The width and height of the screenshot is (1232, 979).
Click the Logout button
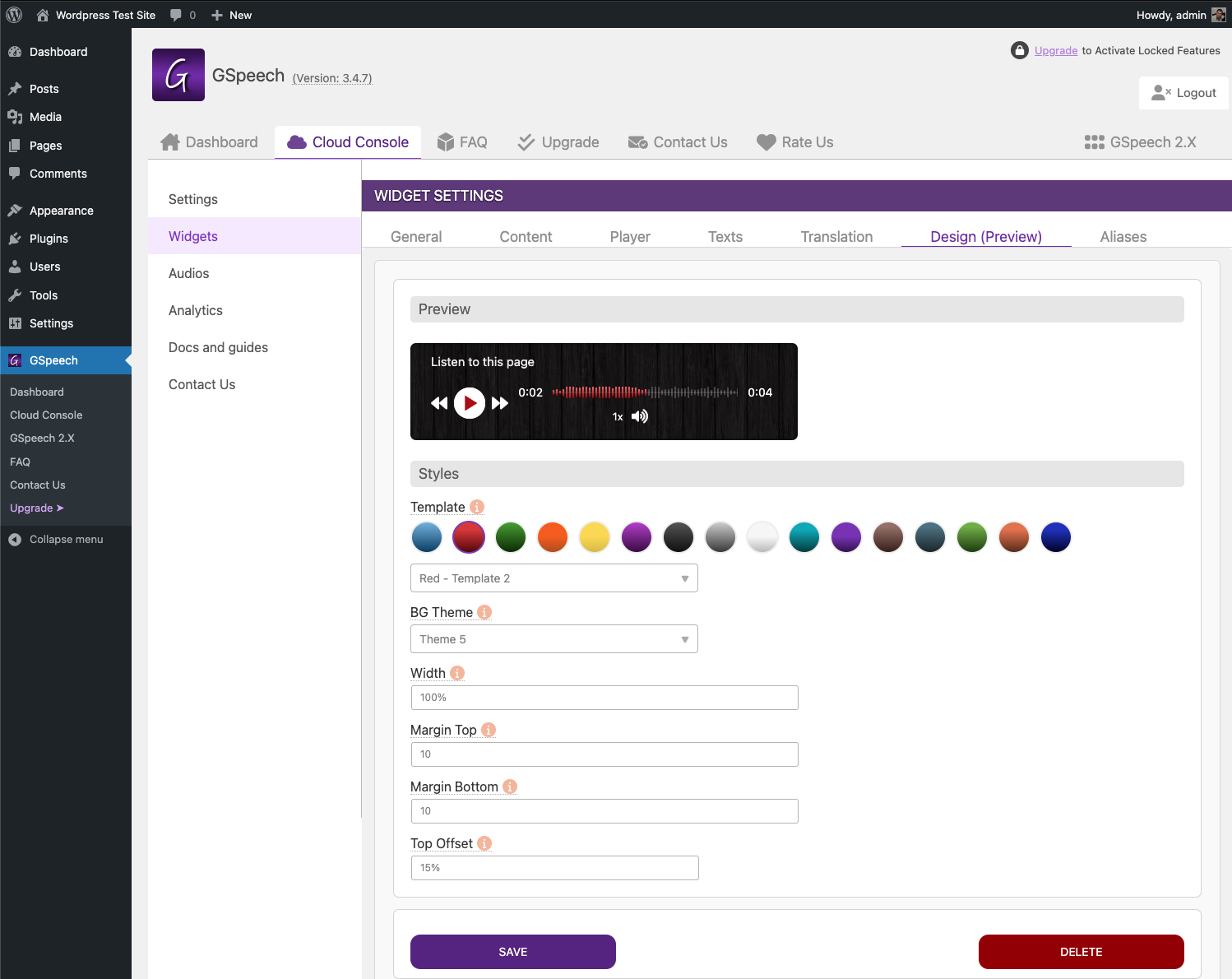click(x=1184, y=93)
